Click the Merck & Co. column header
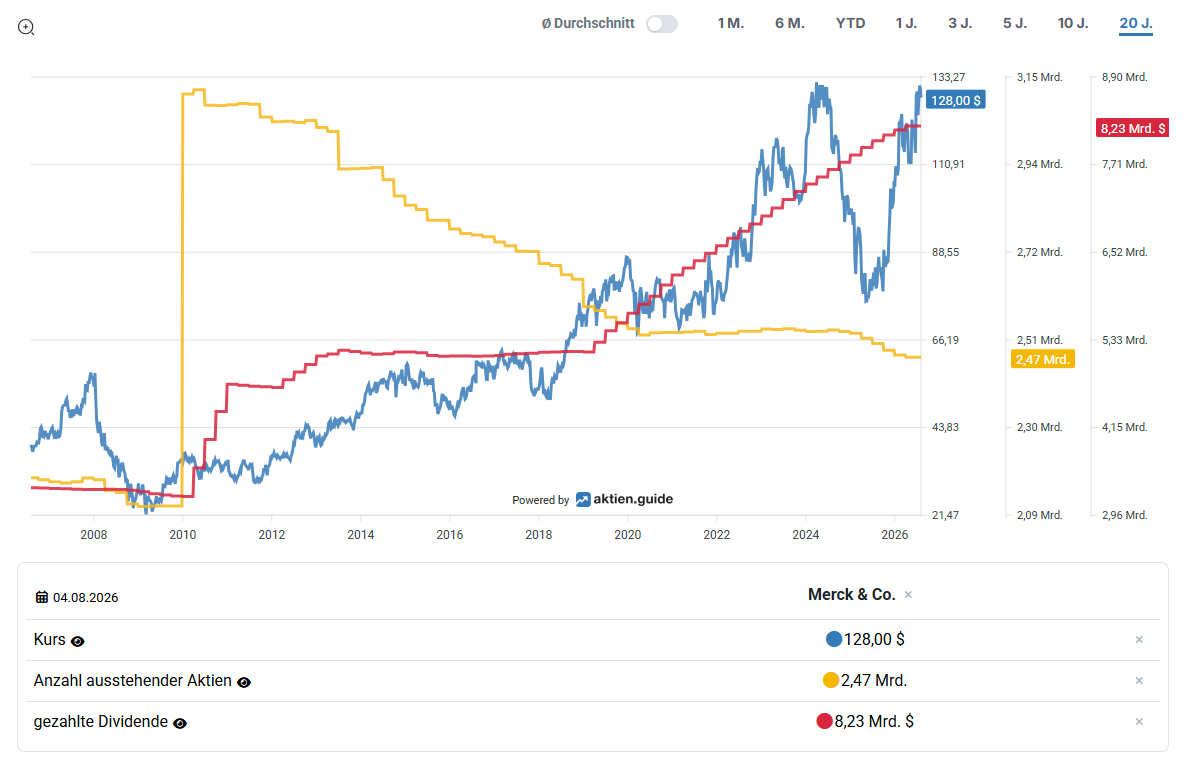 coord(851,594)
